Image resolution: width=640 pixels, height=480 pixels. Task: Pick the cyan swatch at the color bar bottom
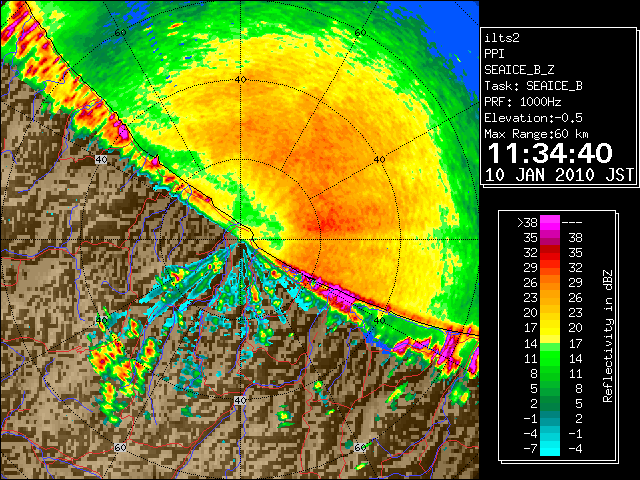[550, 449]
